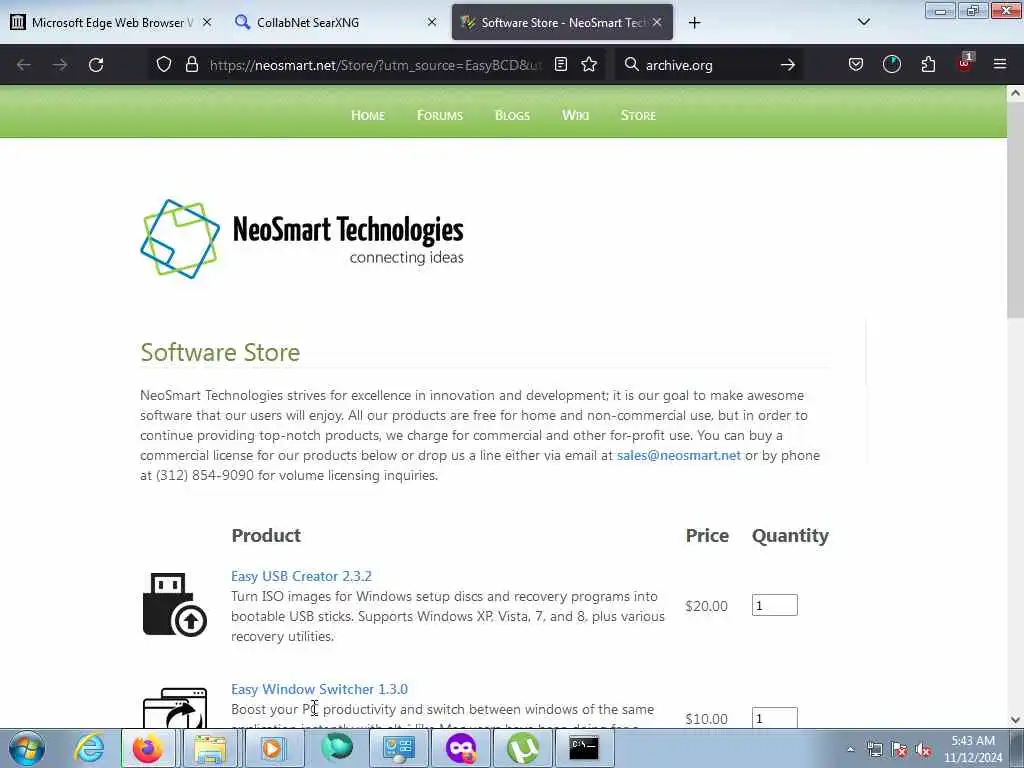Click the scrollbar up arrow

(1015, 93)
